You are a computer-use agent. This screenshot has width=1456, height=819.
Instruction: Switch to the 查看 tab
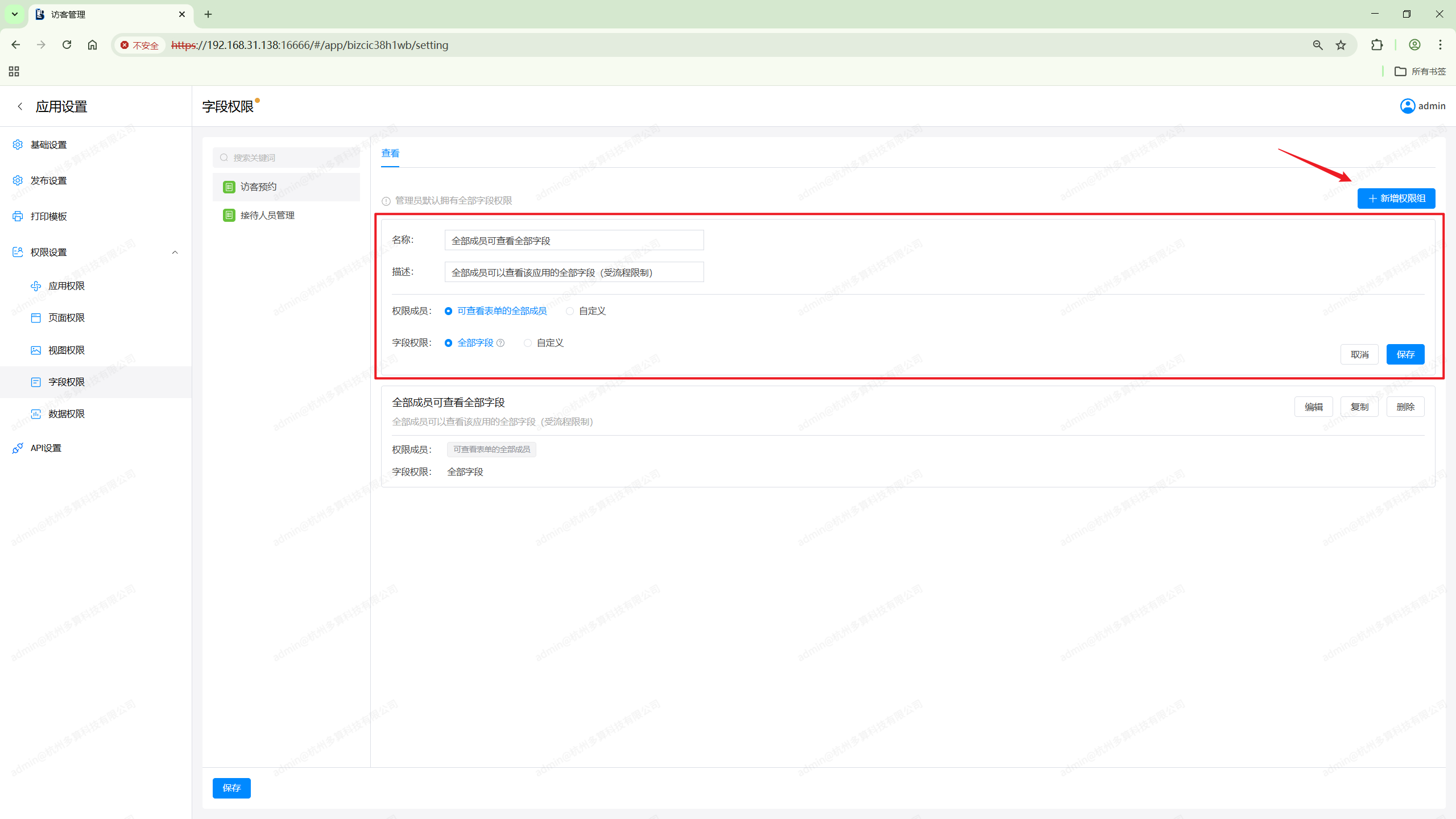point(390,153)
